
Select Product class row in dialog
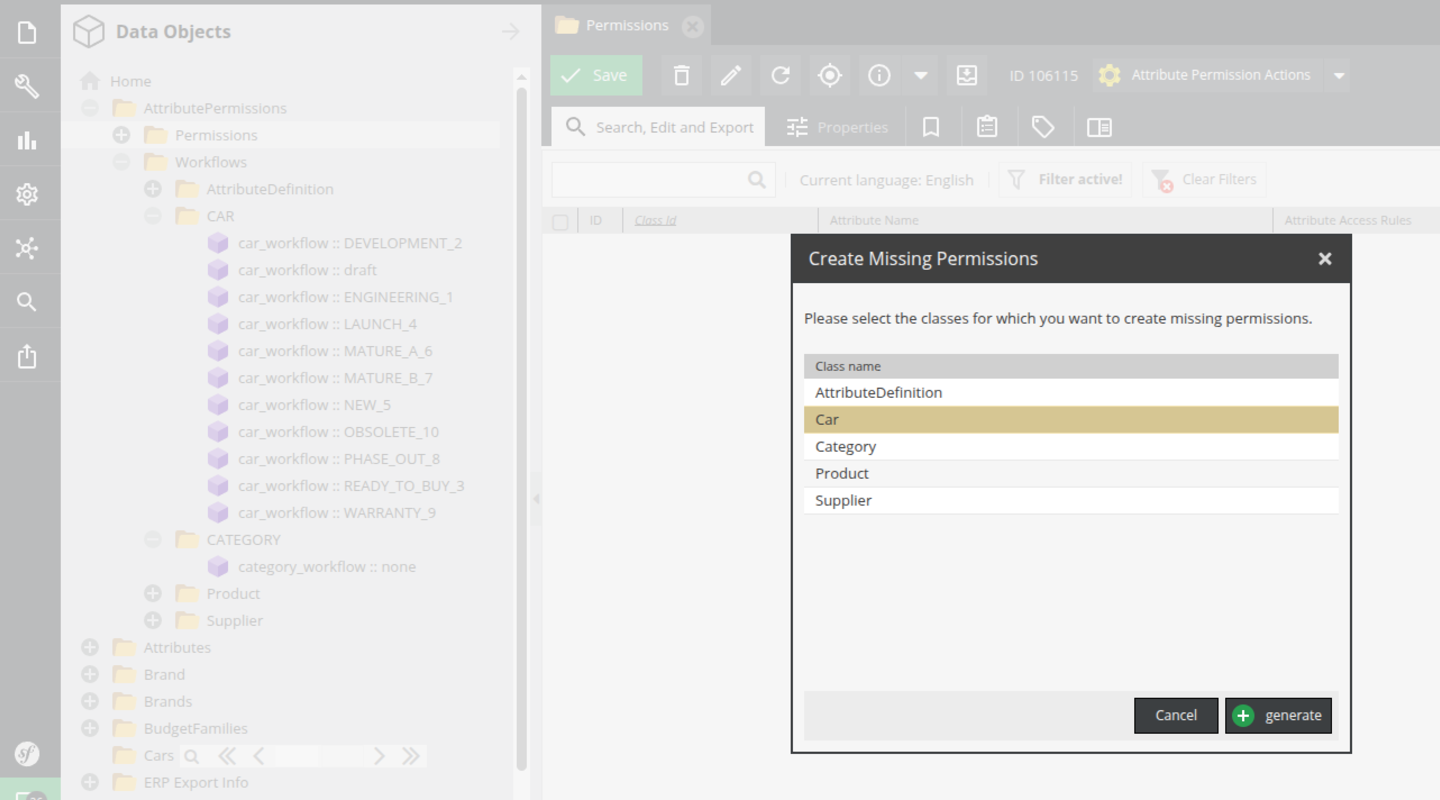(x=1071, y=474)
